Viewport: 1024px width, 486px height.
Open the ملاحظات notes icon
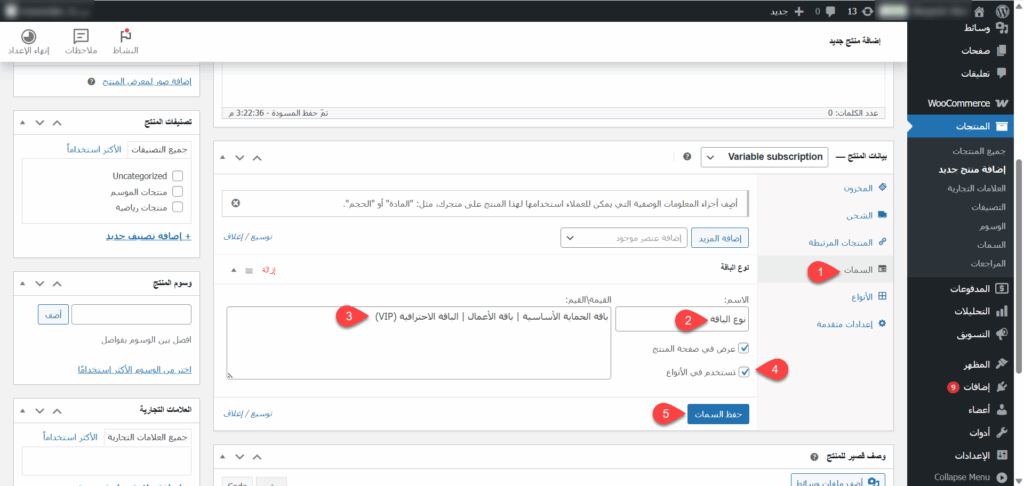pyautogui.click(x=81, y=40)
